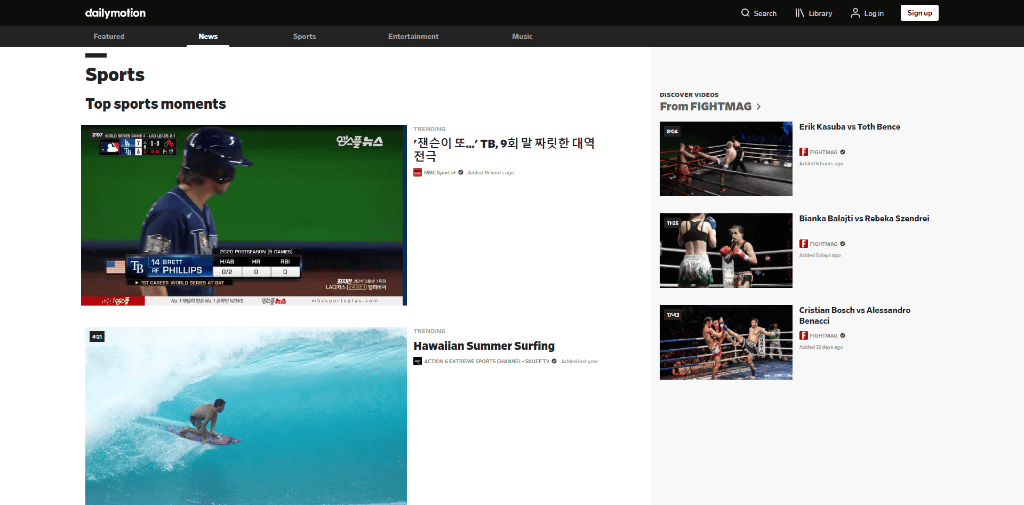Click the Sign up button
Image resolution: width=1024 pixels, height=505 pixels.
point(920,13)
